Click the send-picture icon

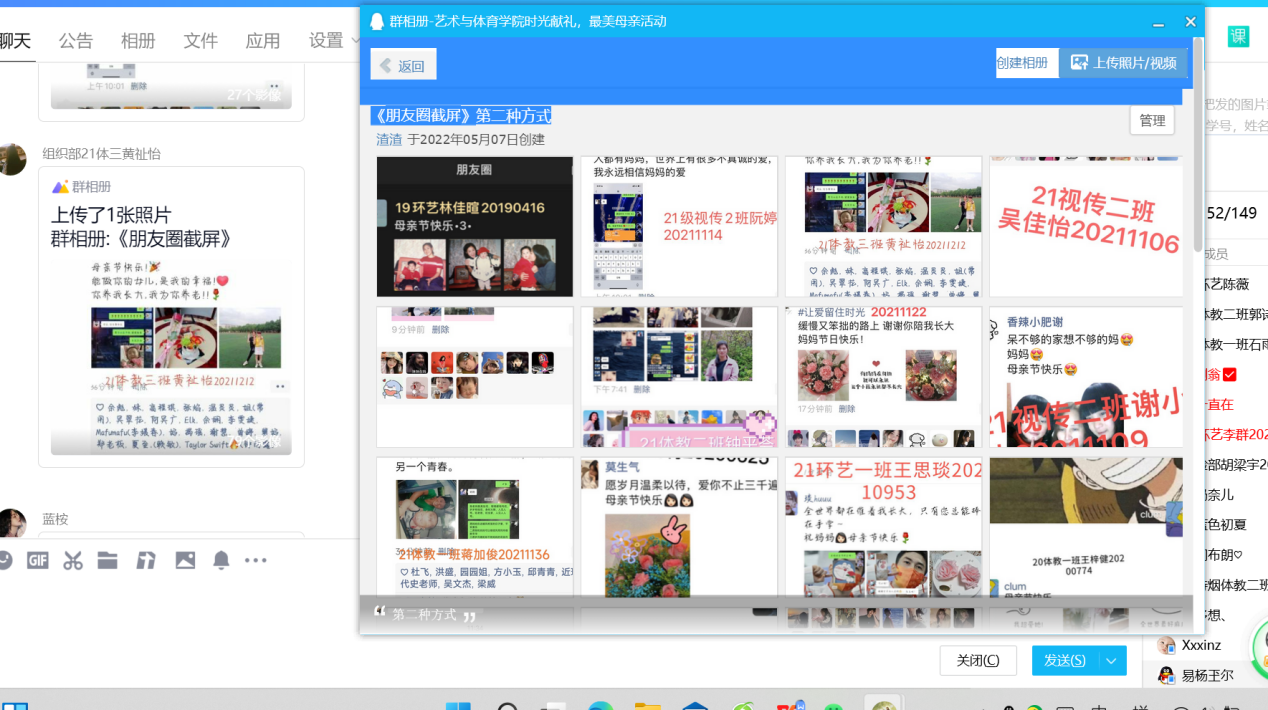point(185,560)
